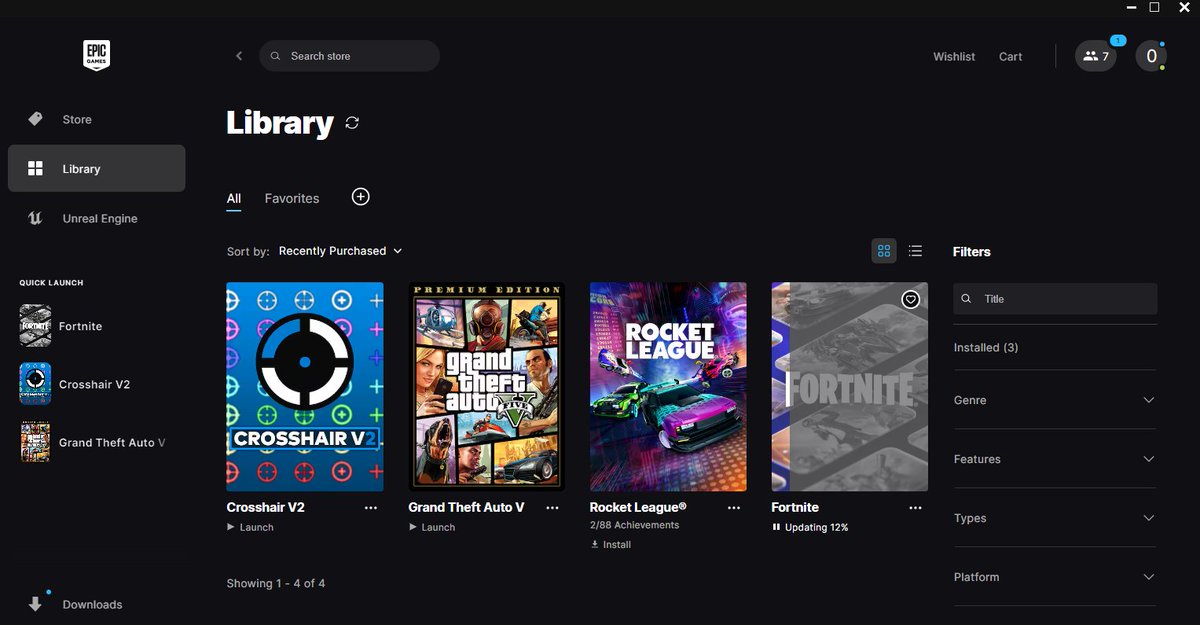Click the Fortnite Quick Launch icon
This screenshot has width=1200, height=625.
pos(35,326)
